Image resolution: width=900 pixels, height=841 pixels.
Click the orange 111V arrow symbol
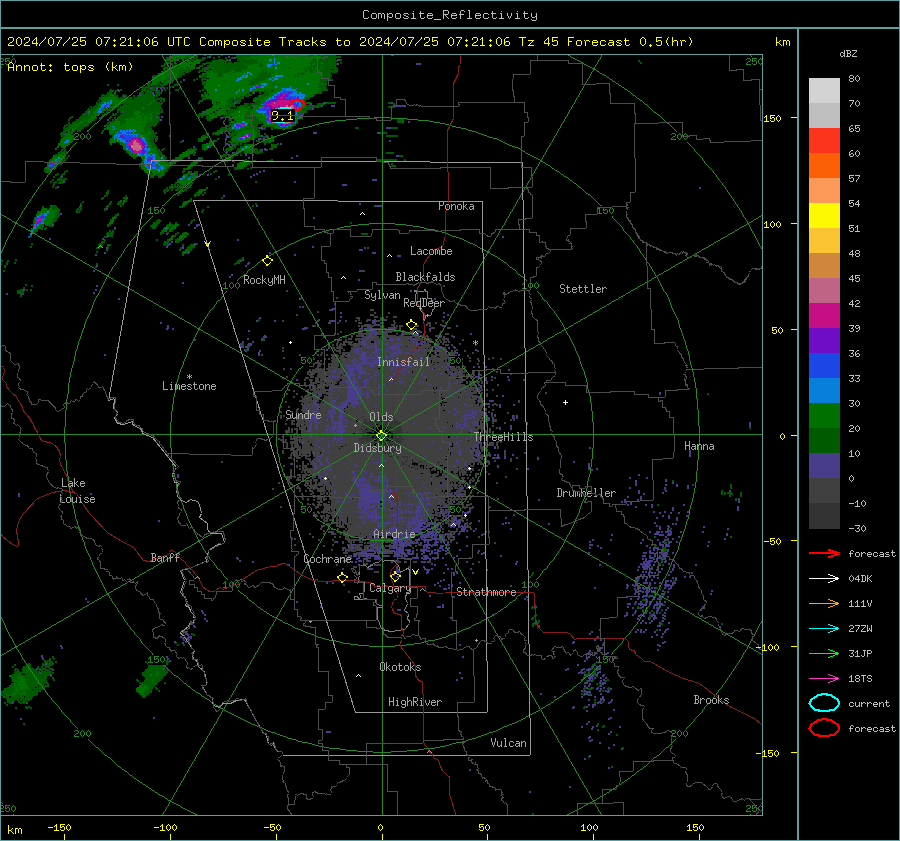click(x=824, y=603)
